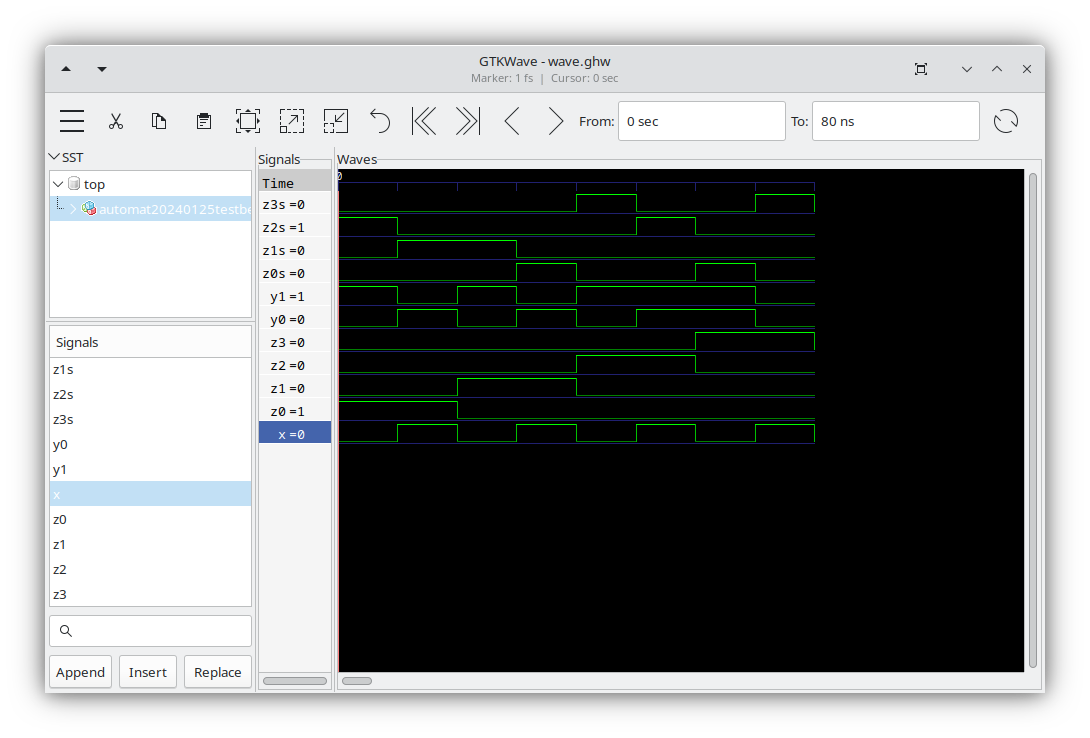
Task: Paste traces using the clipboard icon
Action: point(203,120)
